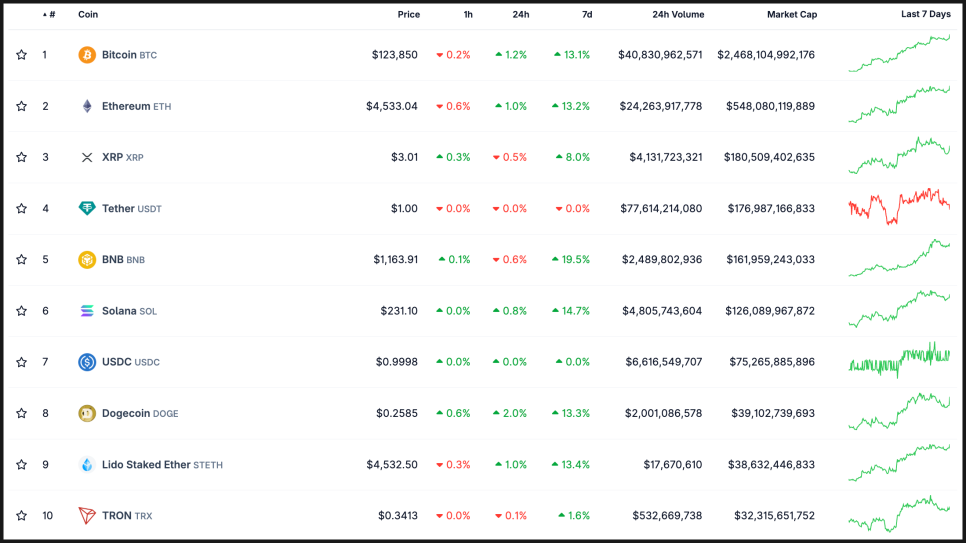Click the Ethereum logo icon
Image resolution: width=966 pixels, height=543 pixels.
pyautogui.click(x=87, y=106)
